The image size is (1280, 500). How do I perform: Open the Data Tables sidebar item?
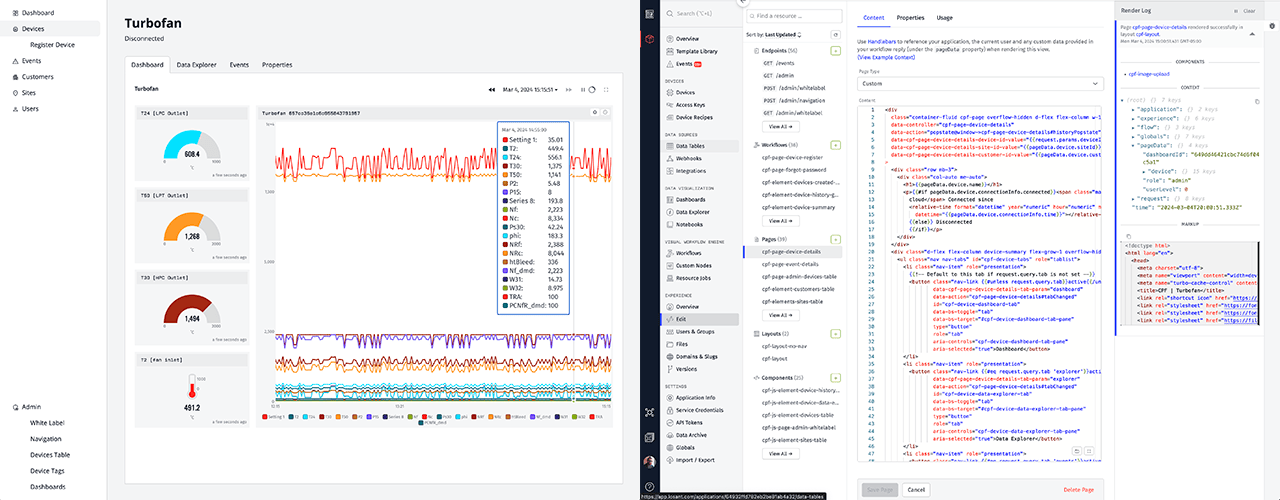(689, 146)
